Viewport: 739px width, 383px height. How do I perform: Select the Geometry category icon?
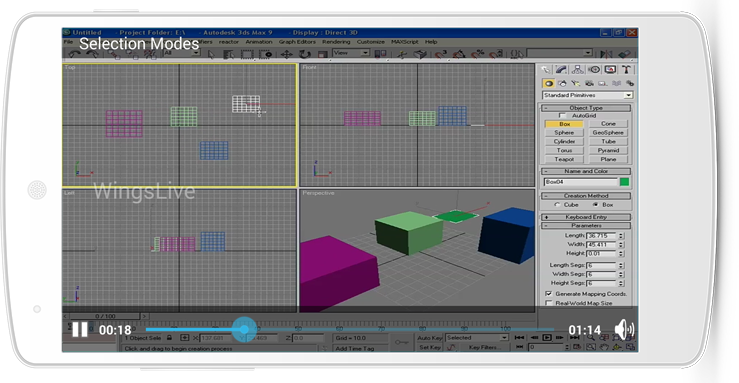pyautogui.click(x=548, y=83)
